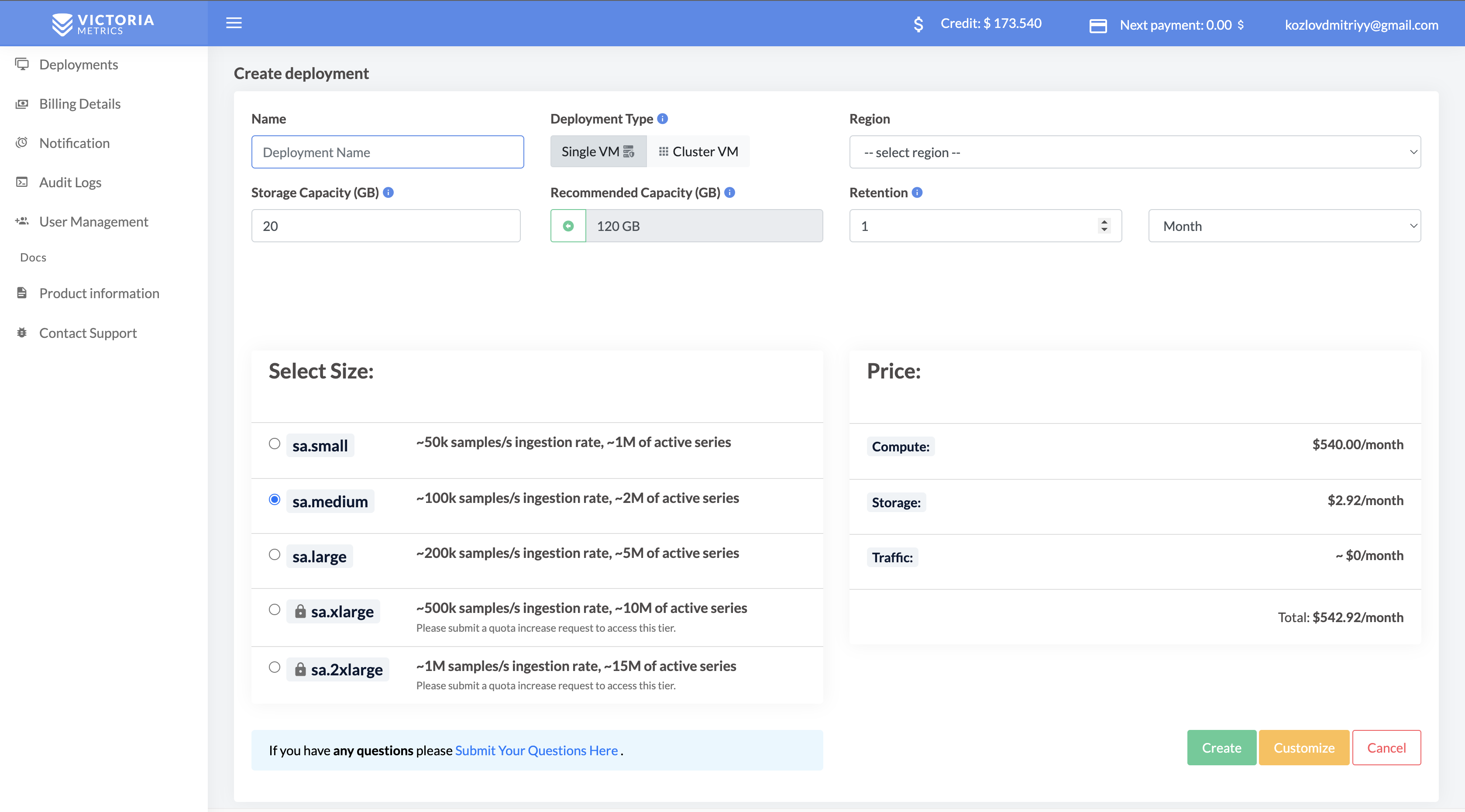The height and width of the screenshot is (812, 1465).
Task: Go to Notification settings
Action: [75, 143]
